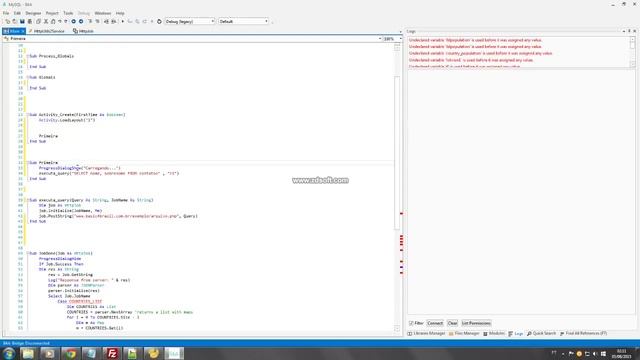Click the Windows Start orb

pyautogui.click(x=9, y=353)
